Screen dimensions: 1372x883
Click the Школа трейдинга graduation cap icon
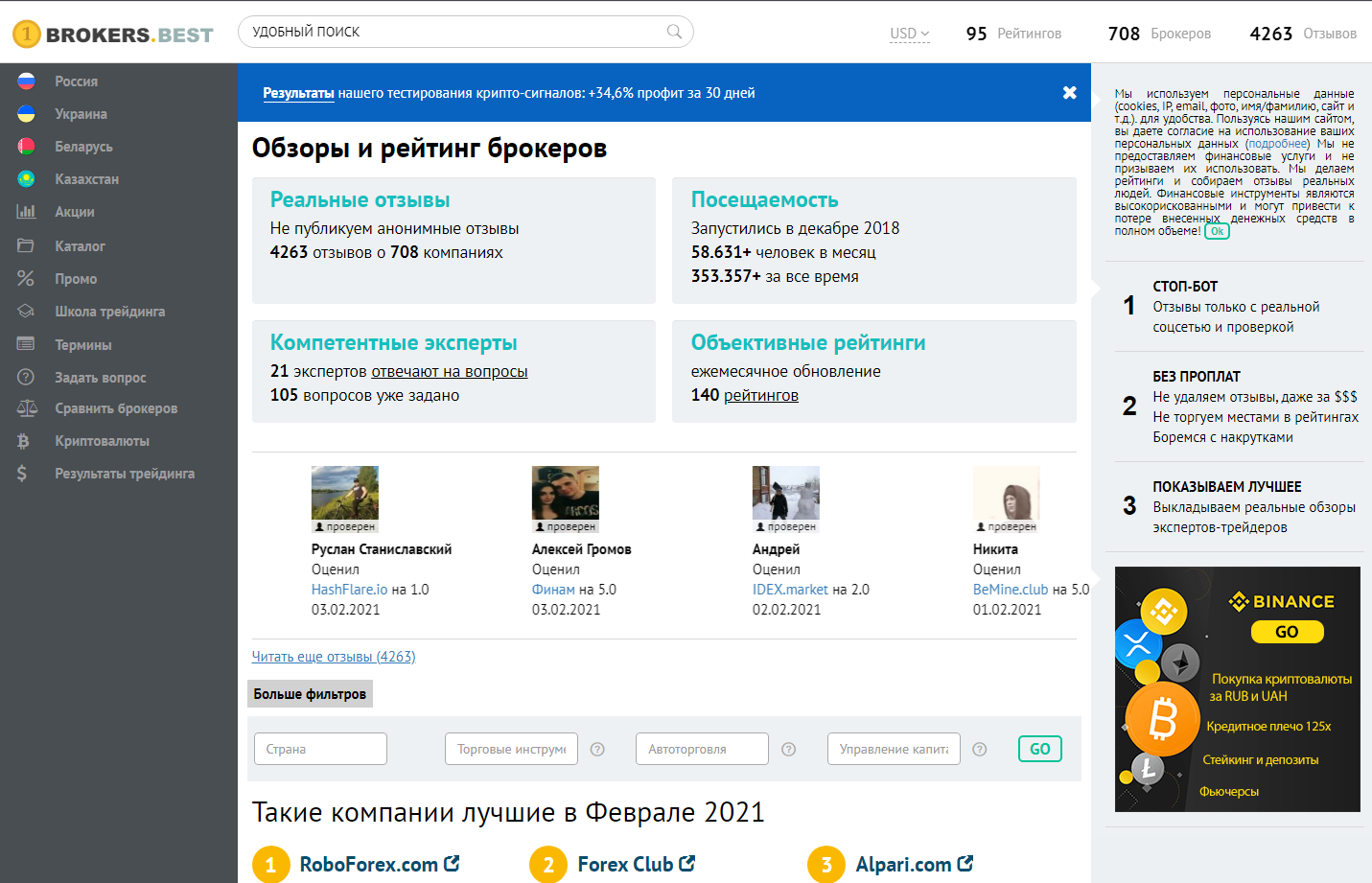click(x=26, y=312)
